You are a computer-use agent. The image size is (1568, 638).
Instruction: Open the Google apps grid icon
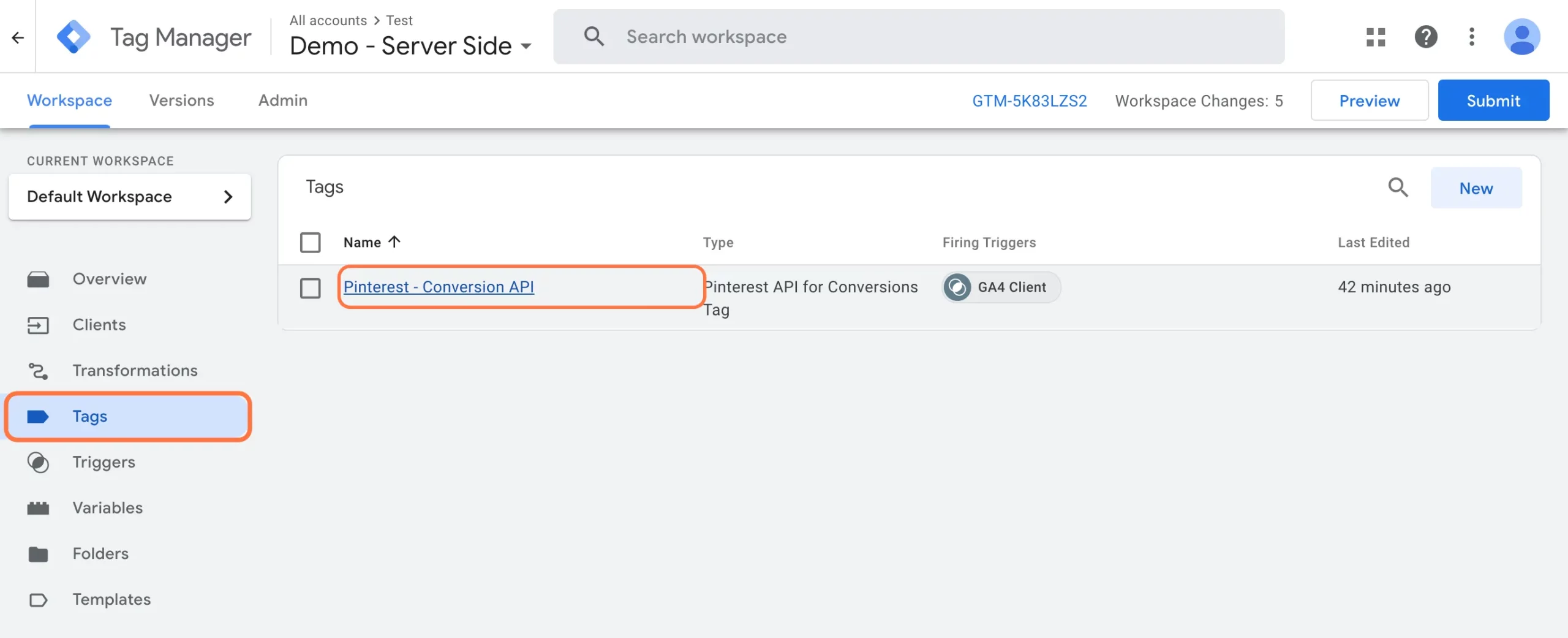click(1376, 37)
